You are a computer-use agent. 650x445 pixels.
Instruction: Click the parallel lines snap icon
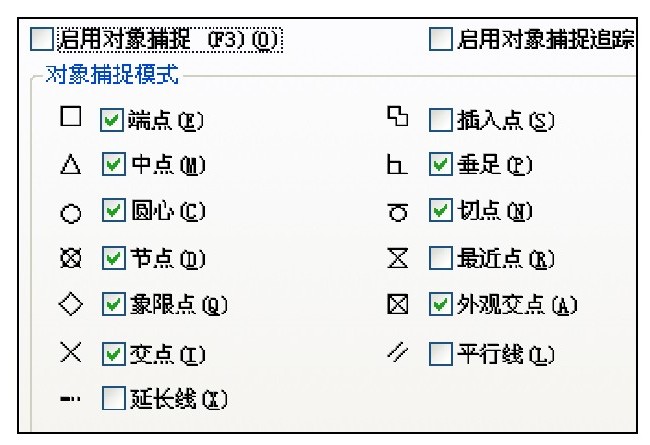click(x=397, y=353)
